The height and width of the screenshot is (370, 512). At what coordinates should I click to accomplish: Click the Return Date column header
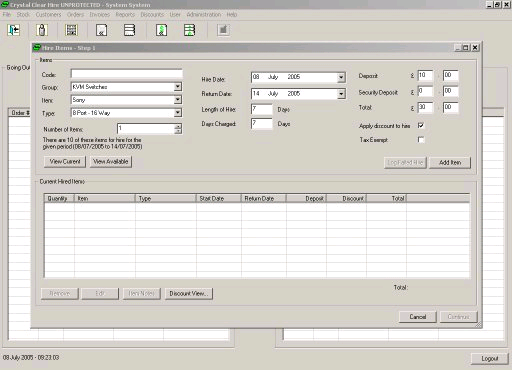pos(263,198)
